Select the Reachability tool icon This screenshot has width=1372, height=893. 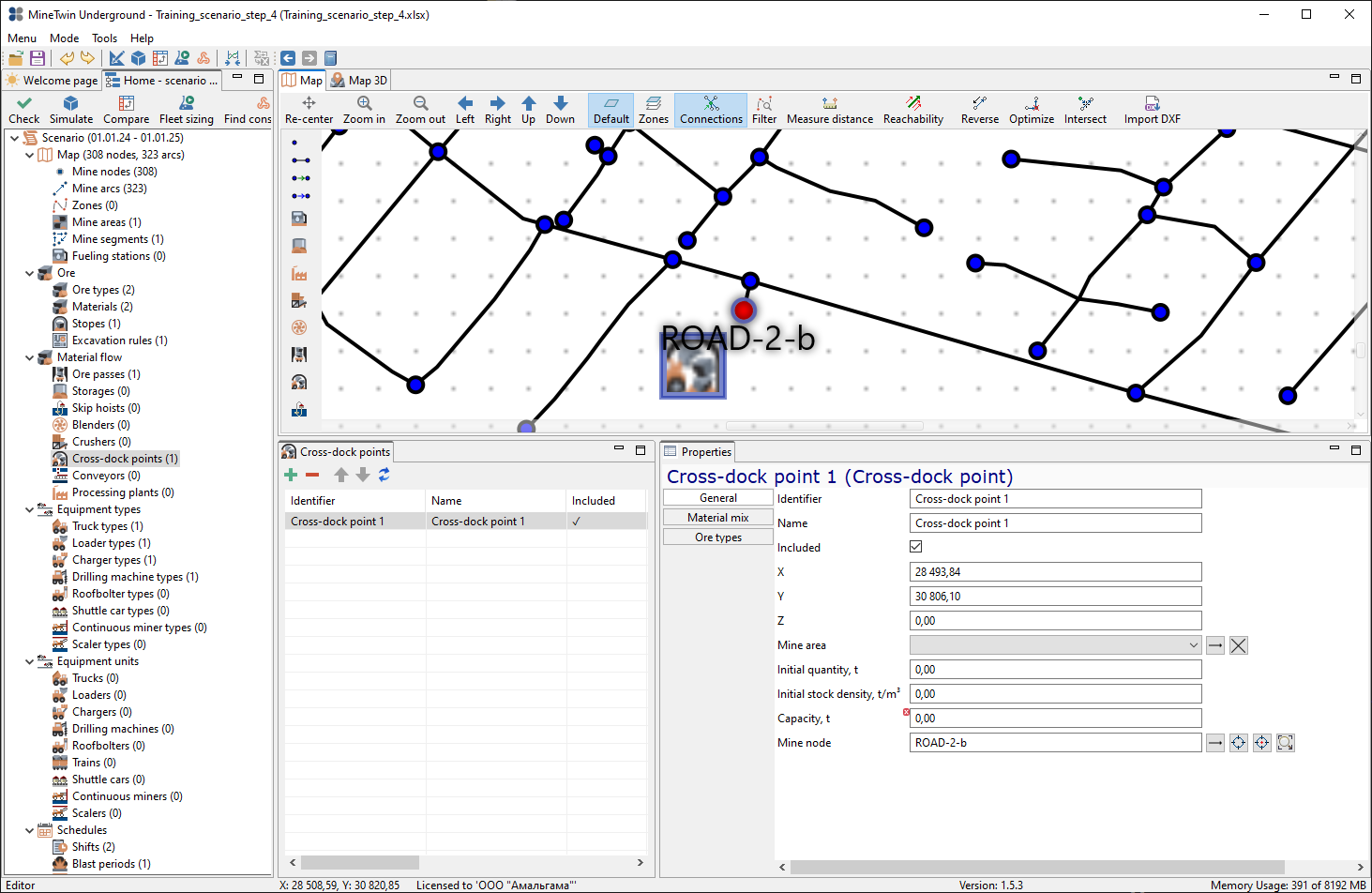(x=913, y=103)
